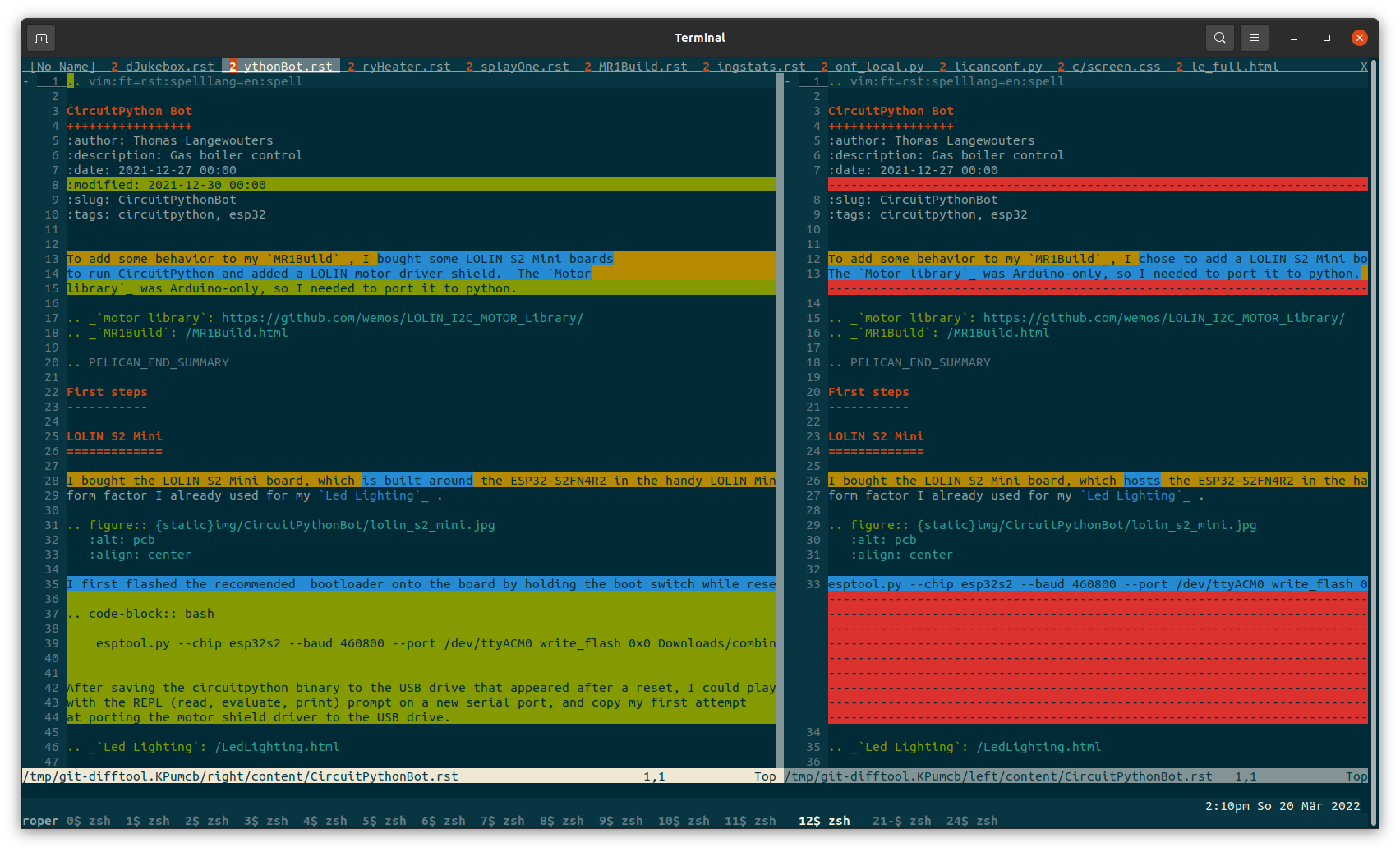Viewport: 1400px width, 852px height.
Task: Open the licanconf.py vim tab
Action: pos(991,67)
